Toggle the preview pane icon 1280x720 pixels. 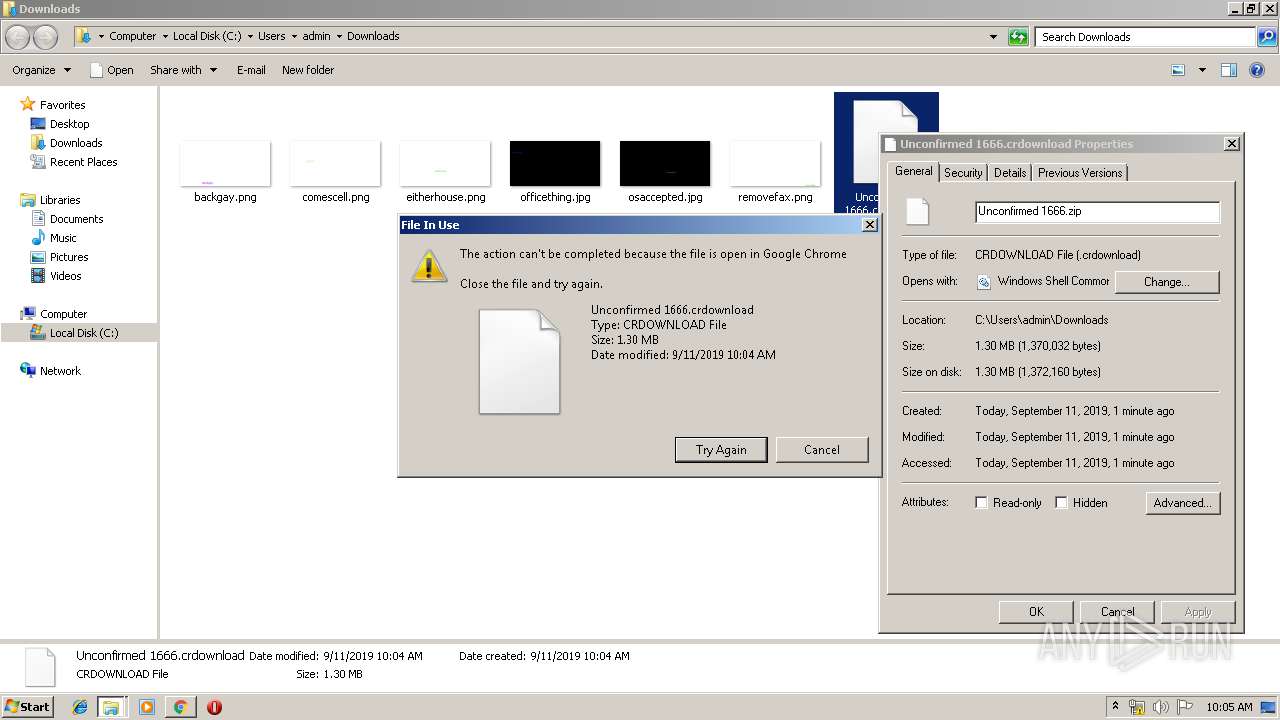[x=1229, y=70]
